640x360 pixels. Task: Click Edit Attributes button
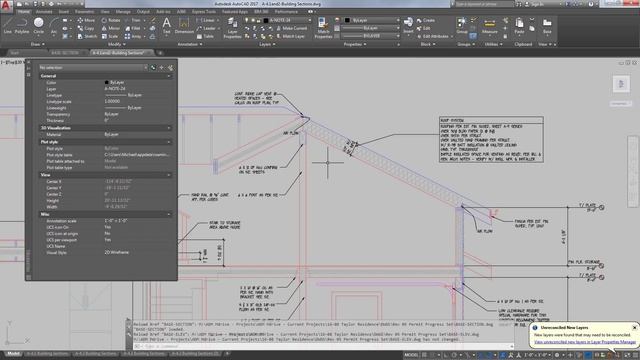(434, 36)
